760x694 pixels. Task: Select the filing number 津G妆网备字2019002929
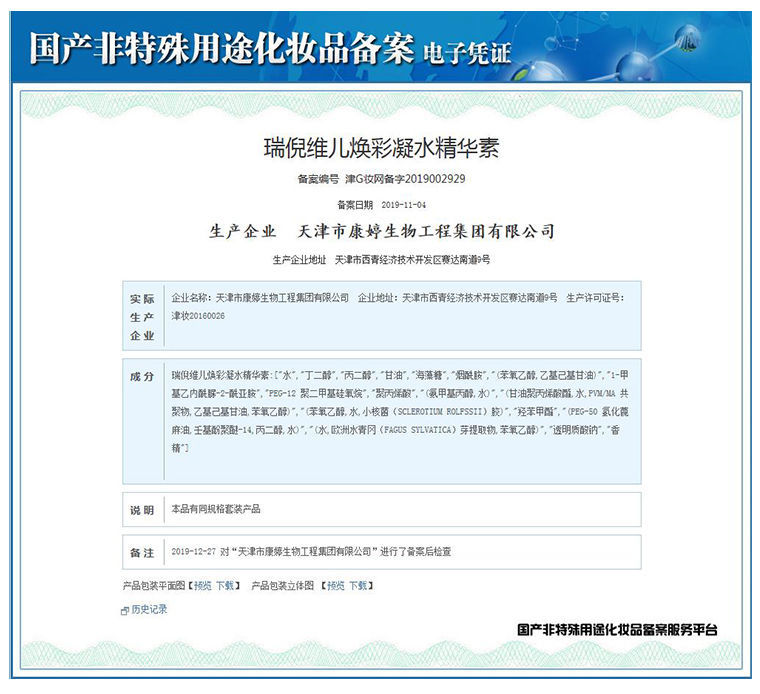click(x=405, y=179)
